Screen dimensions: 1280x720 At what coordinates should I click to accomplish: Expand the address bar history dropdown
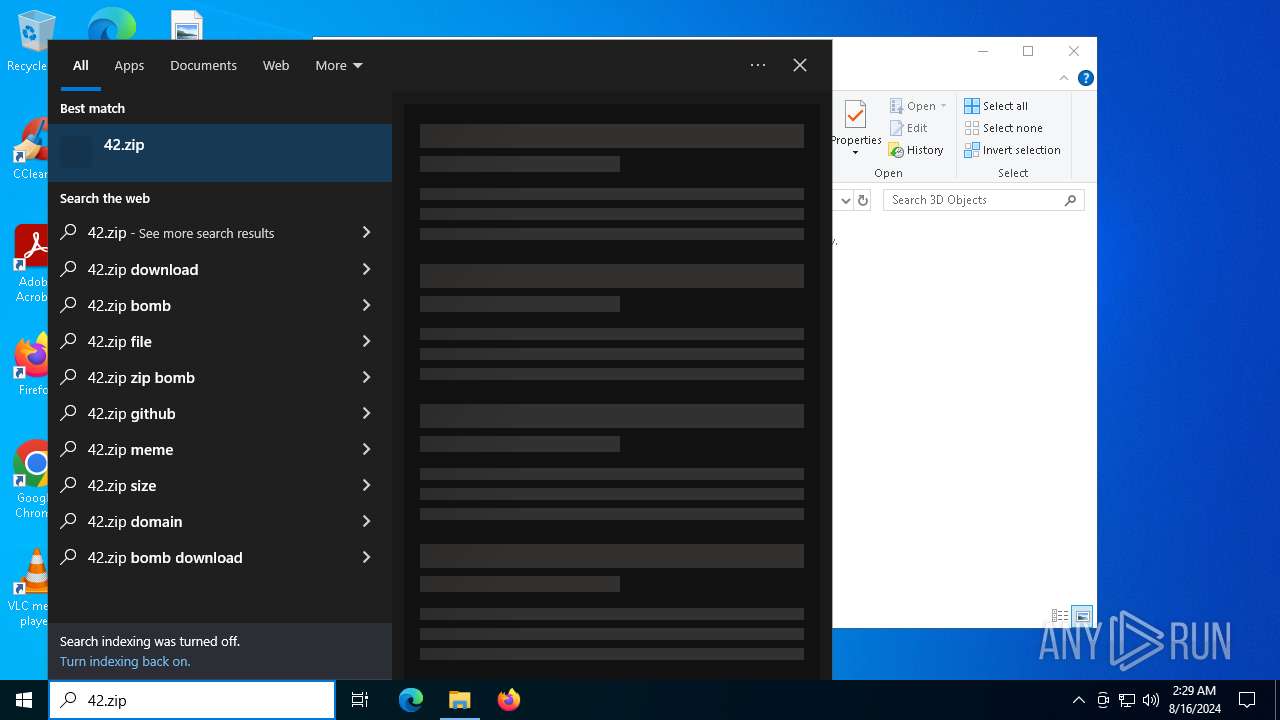click(845, 200)
